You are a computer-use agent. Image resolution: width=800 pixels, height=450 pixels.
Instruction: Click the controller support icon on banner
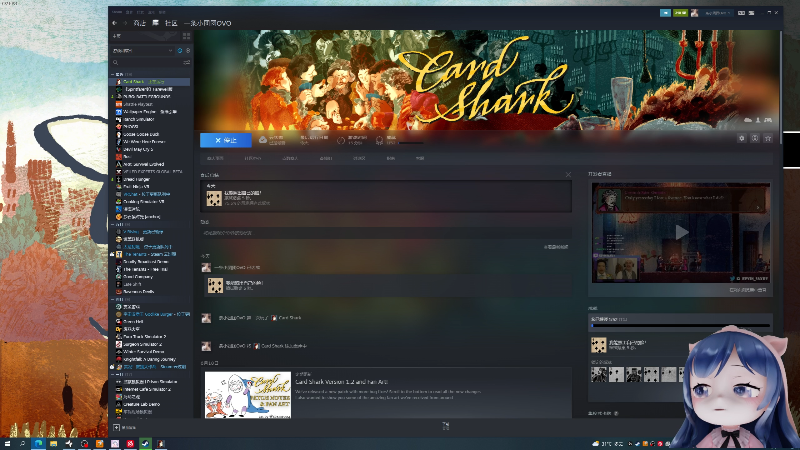(x=768, y=120)
